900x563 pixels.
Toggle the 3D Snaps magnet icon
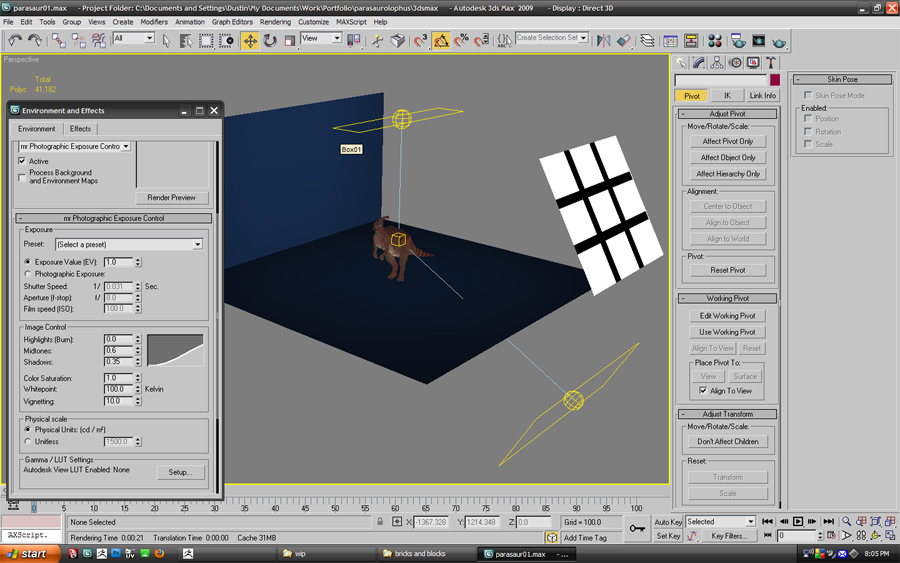421,40
